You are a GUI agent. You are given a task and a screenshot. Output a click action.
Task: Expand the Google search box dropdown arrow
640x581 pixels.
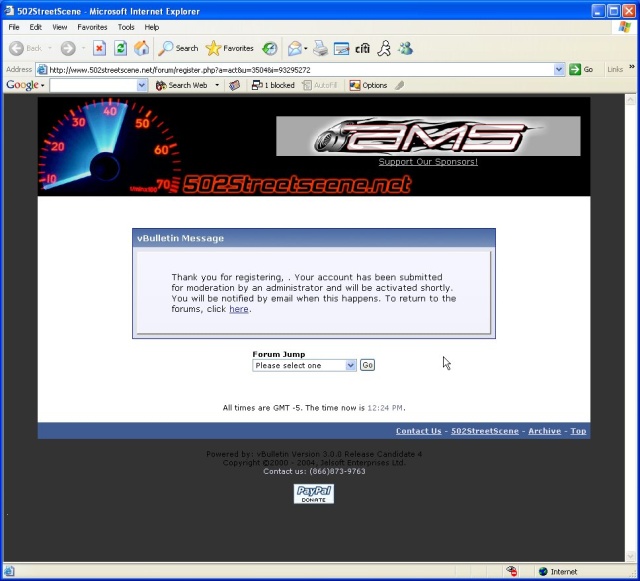142,85
